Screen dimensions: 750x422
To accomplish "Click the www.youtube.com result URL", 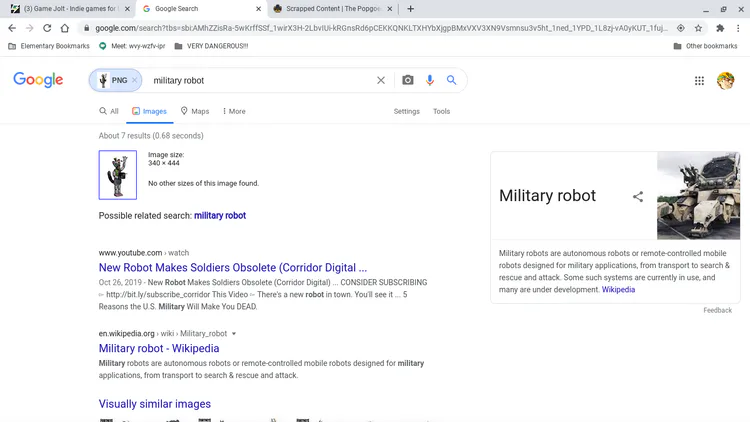I will click(143, 253).
